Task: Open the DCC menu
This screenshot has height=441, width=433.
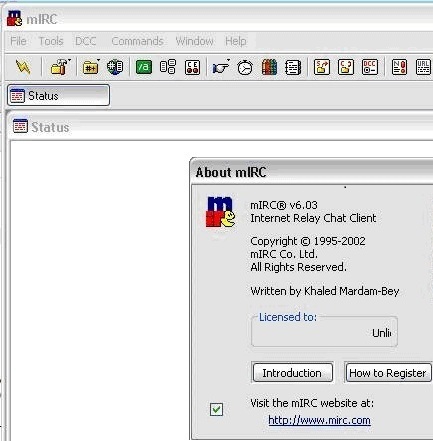Action: pyautogui.click(x=86, y=41)
